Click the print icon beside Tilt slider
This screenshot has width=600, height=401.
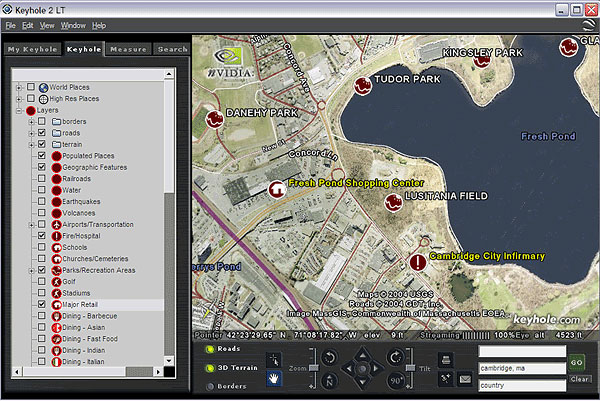[x=444, y=358]
